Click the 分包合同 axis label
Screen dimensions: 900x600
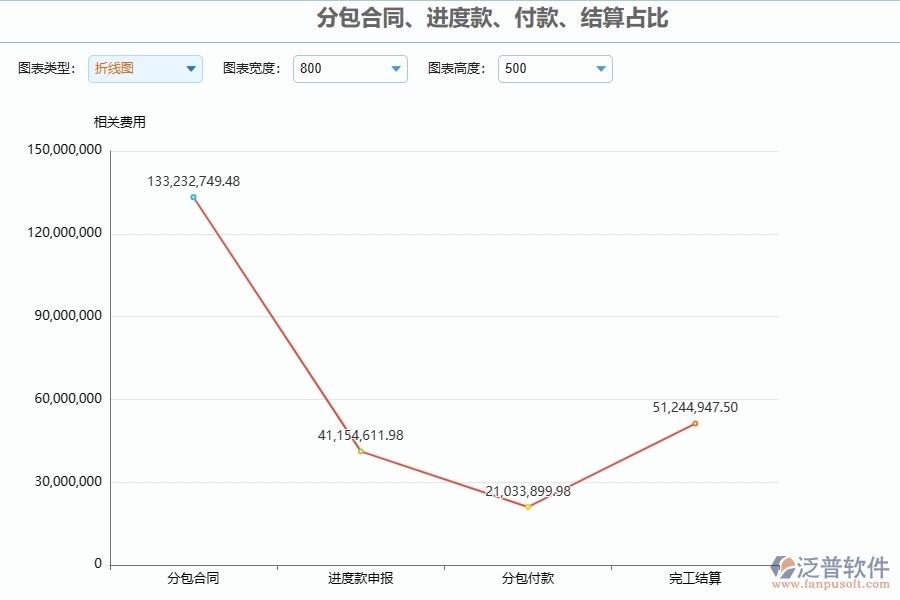tap(194, 578)
